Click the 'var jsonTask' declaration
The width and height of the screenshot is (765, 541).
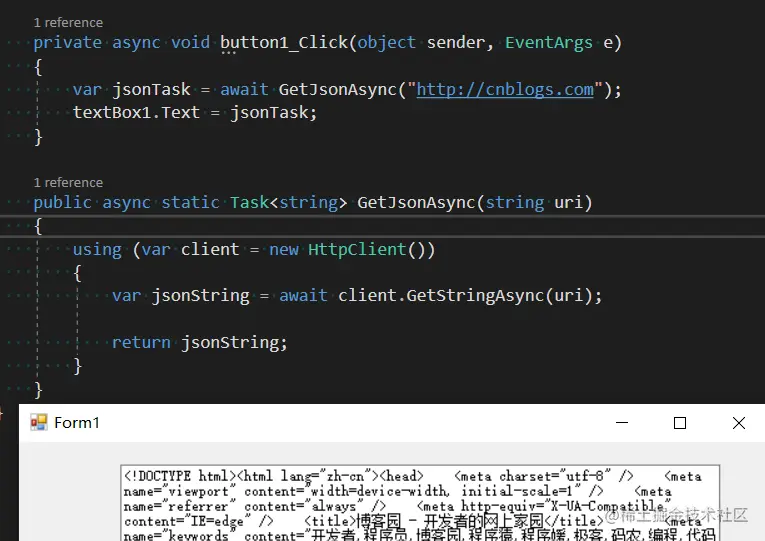pos(131,90)
